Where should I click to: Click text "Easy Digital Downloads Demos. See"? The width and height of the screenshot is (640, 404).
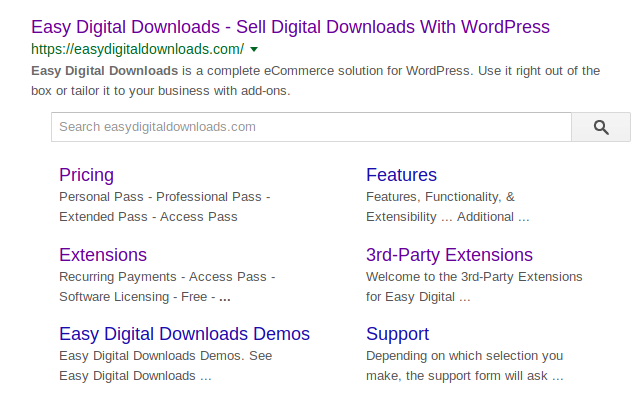coord(166,356)
